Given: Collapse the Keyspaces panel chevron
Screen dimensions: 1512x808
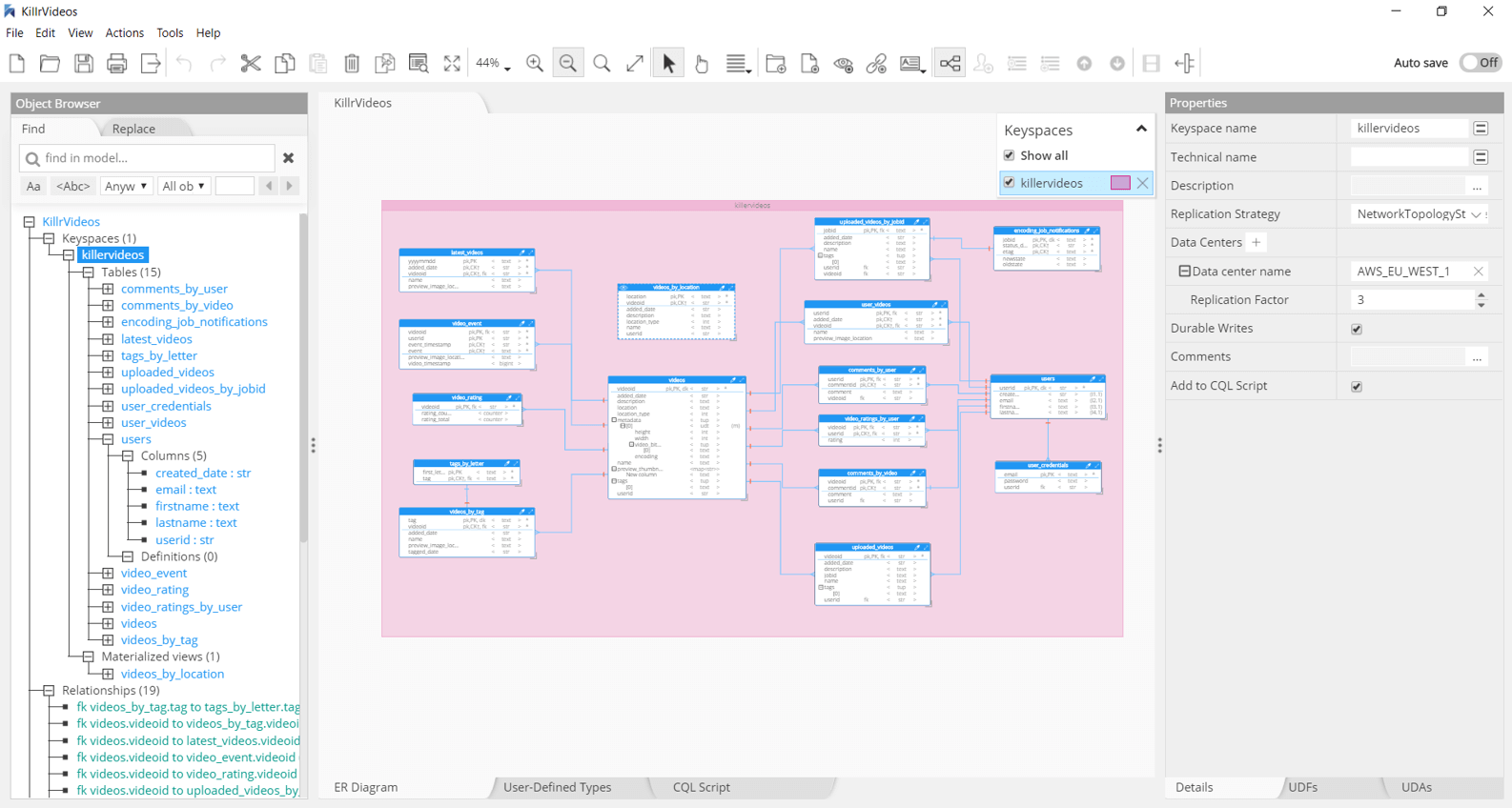Looking at the screenshot, I should (x=1141, y=129).
